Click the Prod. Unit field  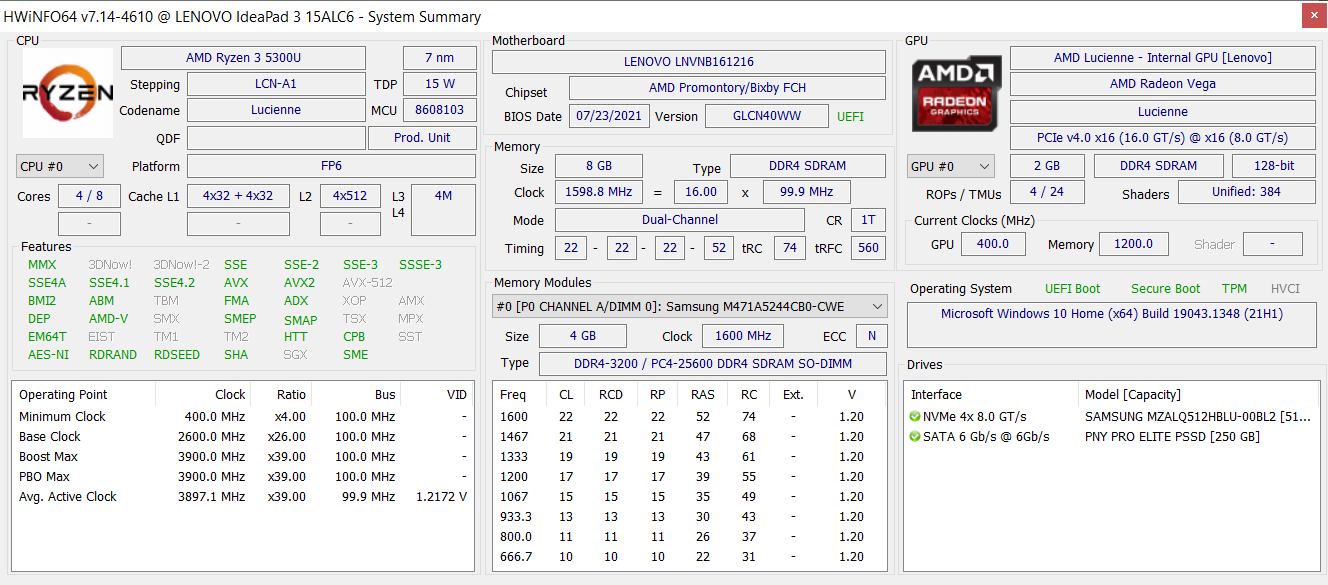[x=422, y=138]
